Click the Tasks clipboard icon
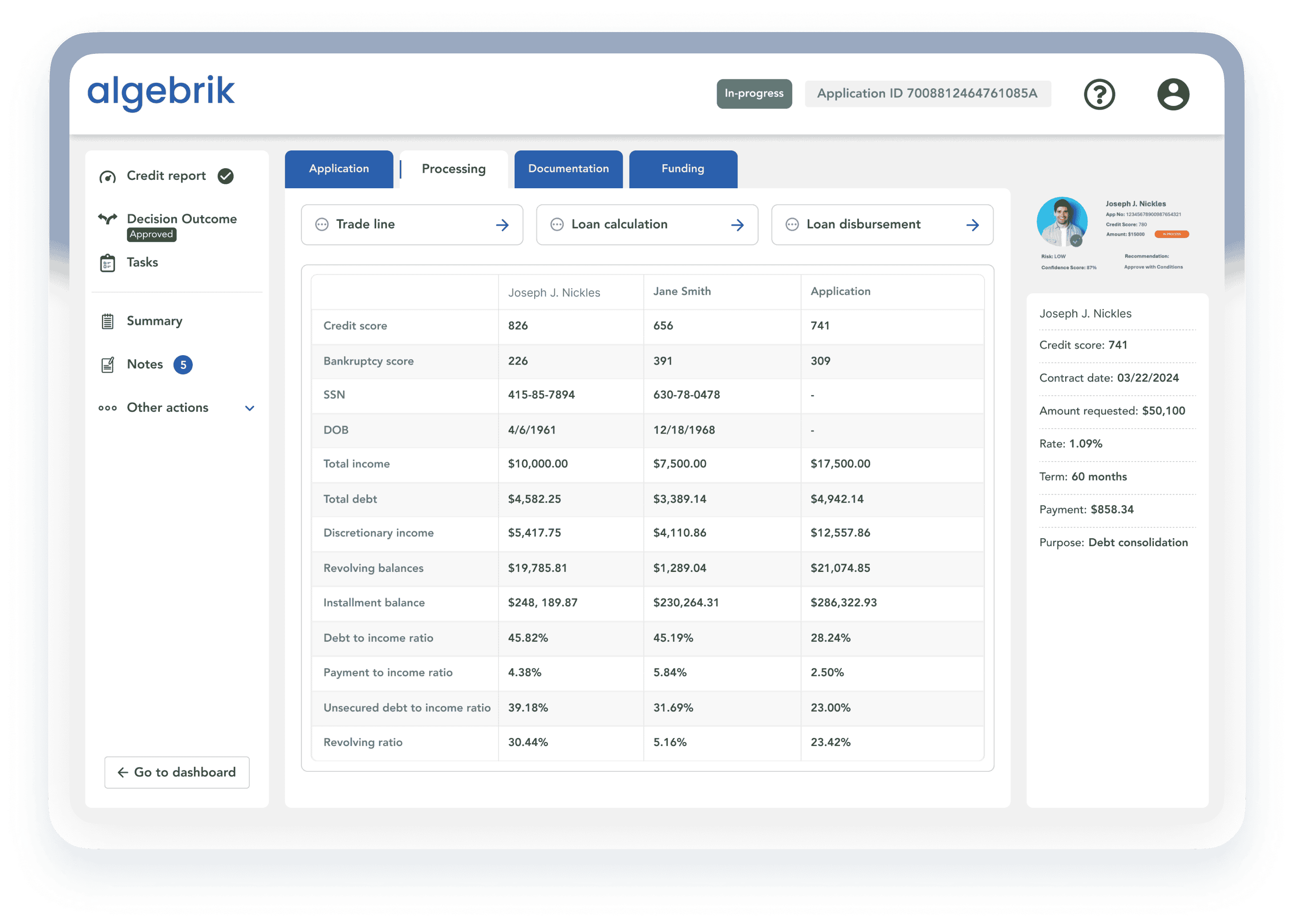Viewport: 1294px width, 924px height. coord(107,263)
